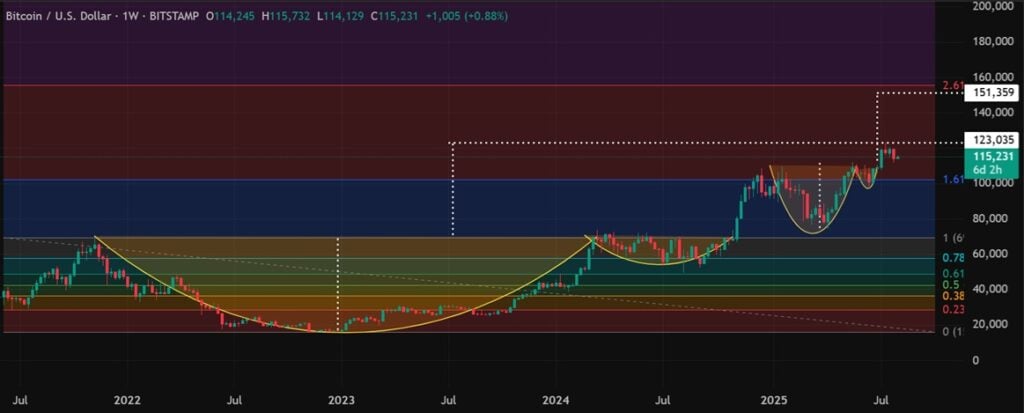Screen dimensions: 1024x413
Task: Click the 123,035 price level label
Action: point(992,139)
